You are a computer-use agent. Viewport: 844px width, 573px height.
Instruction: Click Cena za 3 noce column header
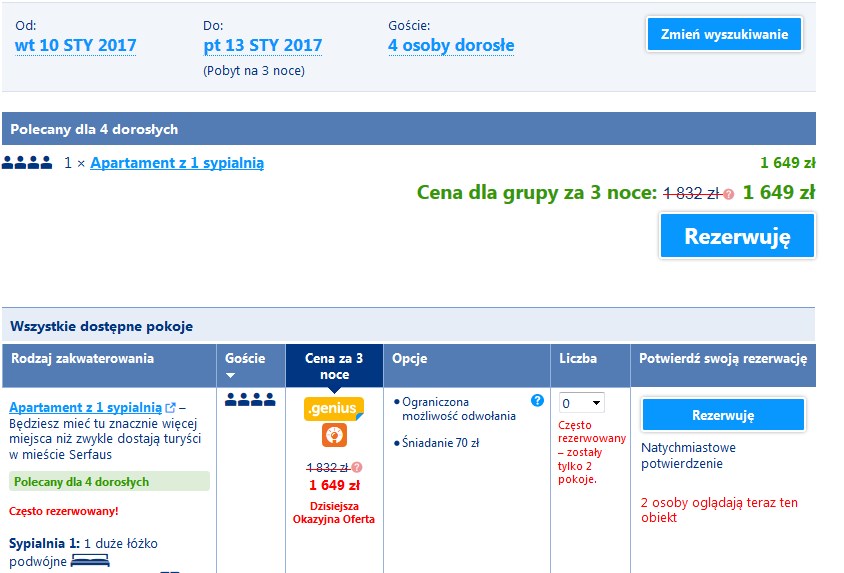coord(334,366)
